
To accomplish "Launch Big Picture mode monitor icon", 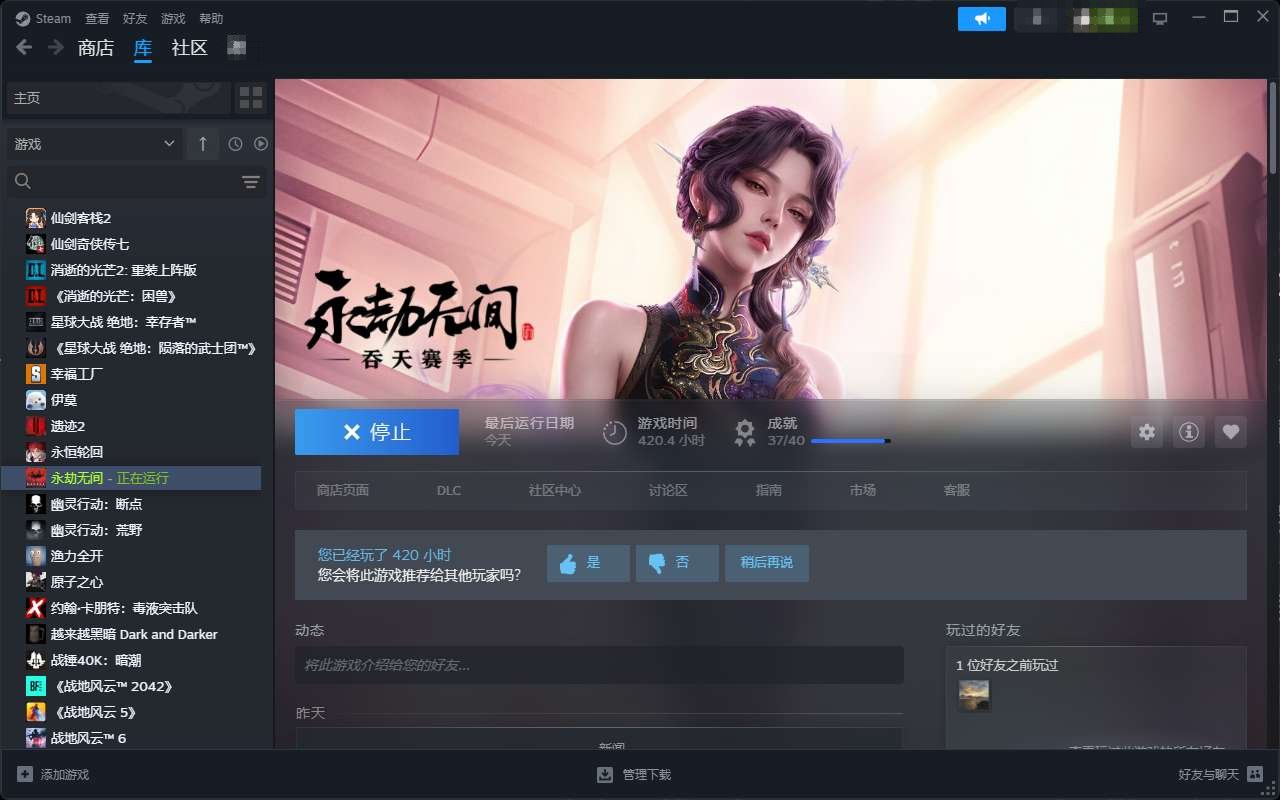I will (x=1160, y=18).
